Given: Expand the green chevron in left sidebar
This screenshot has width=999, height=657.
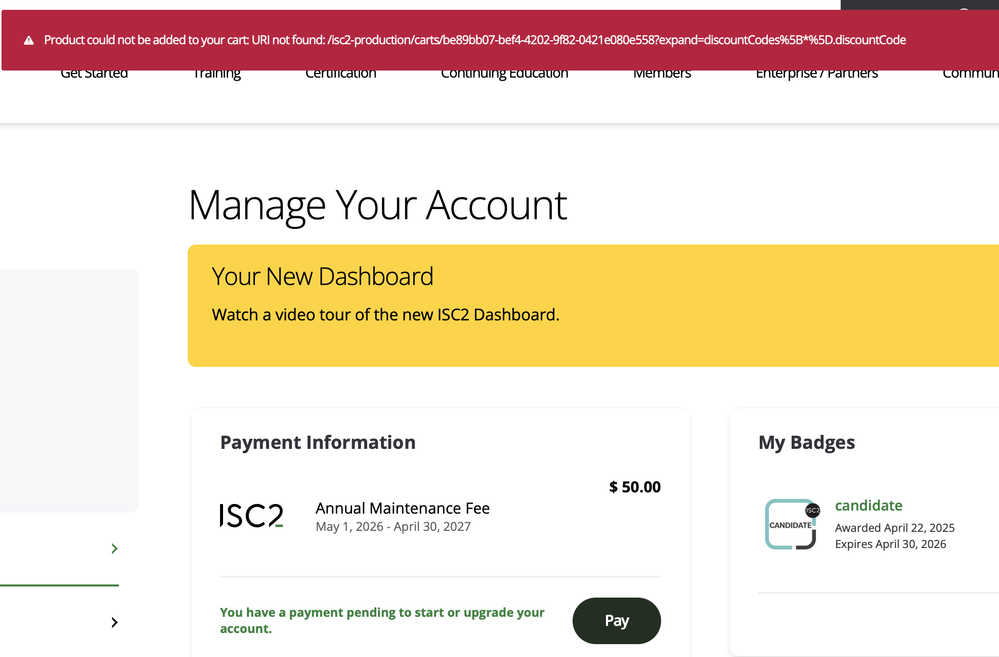Looking at the screenshot, I should [114, 548].
